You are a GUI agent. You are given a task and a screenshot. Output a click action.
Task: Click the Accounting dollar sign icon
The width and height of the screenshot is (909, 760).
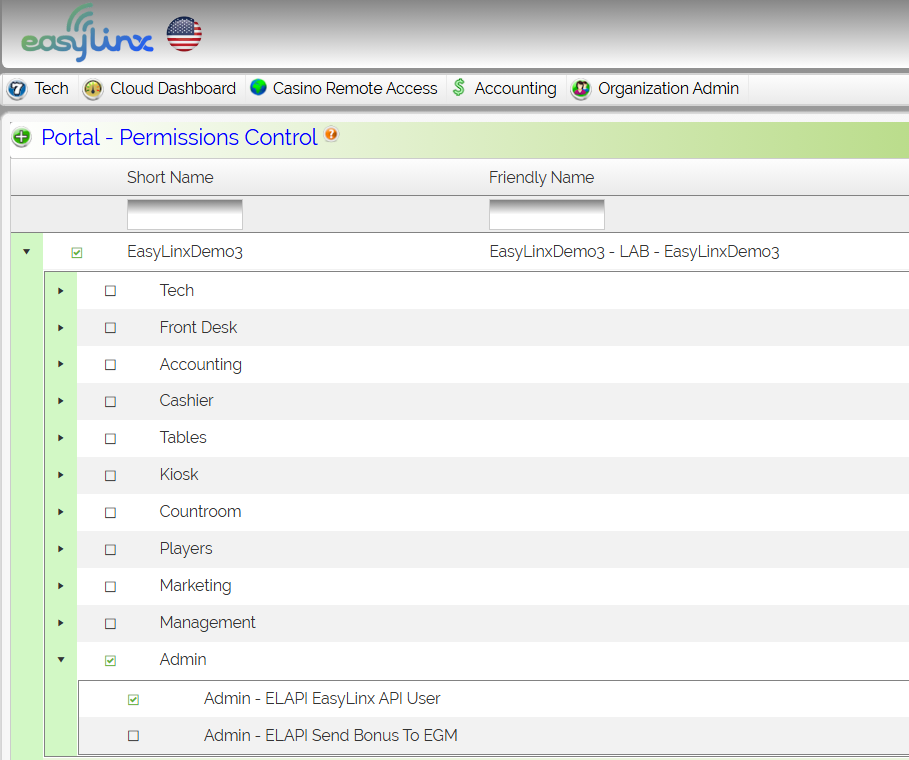[x=459, y=88]
